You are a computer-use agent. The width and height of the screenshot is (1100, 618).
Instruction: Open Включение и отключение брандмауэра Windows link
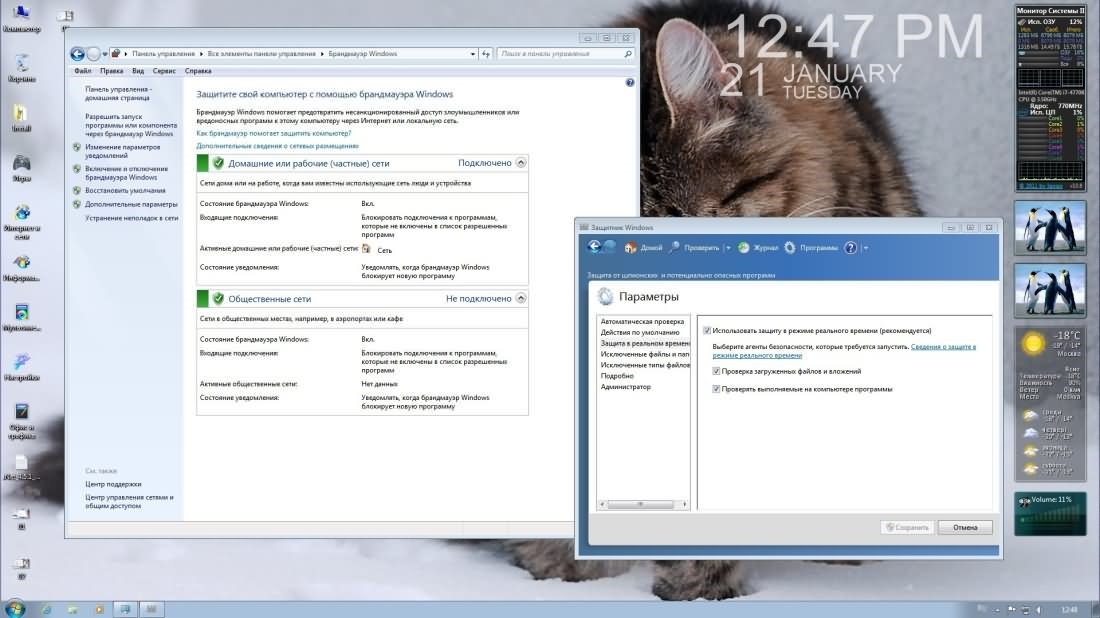pos(126,173)
